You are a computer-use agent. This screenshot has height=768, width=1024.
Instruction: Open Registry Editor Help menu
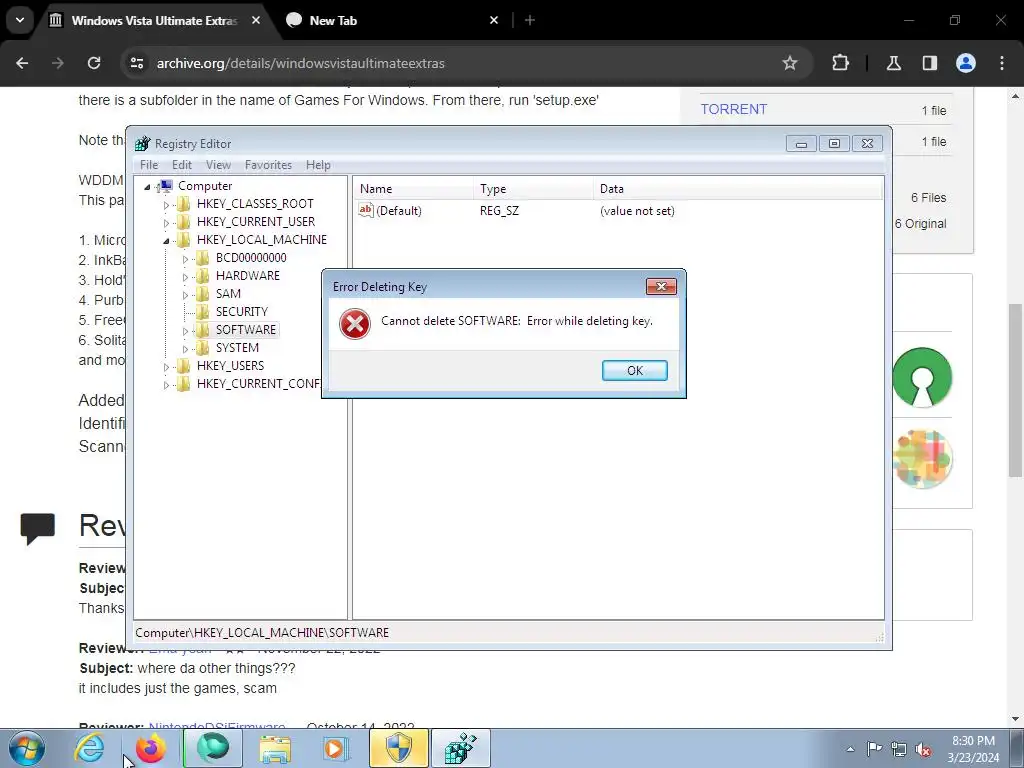pyautogui.click(x=318, y=165)
